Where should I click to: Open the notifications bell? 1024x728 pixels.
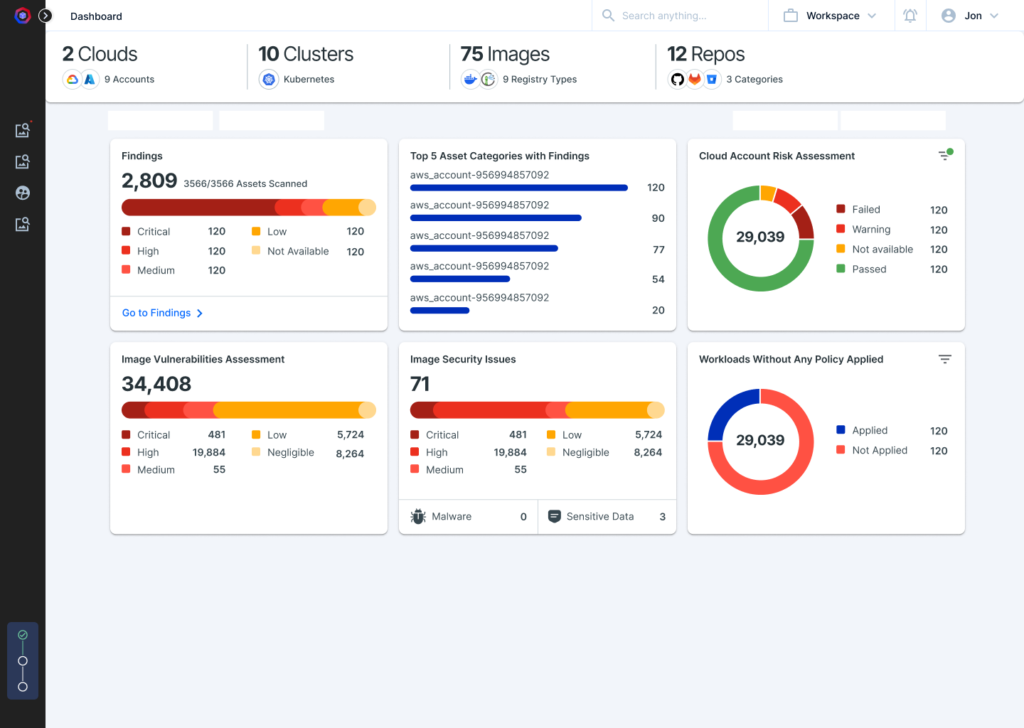coord(909,16)
